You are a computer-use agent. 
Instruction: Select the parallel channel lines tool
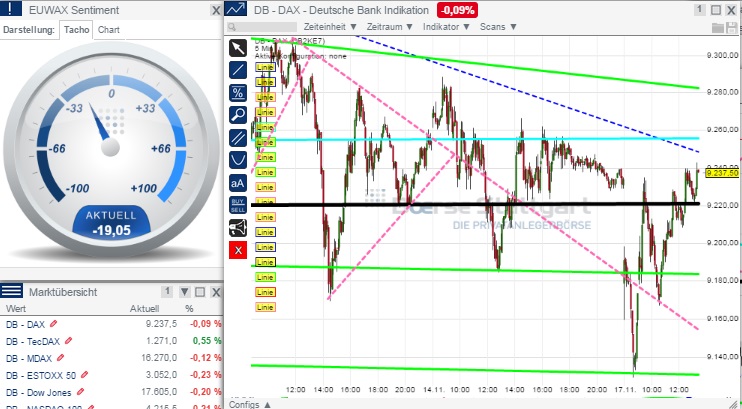coord(238,138)
